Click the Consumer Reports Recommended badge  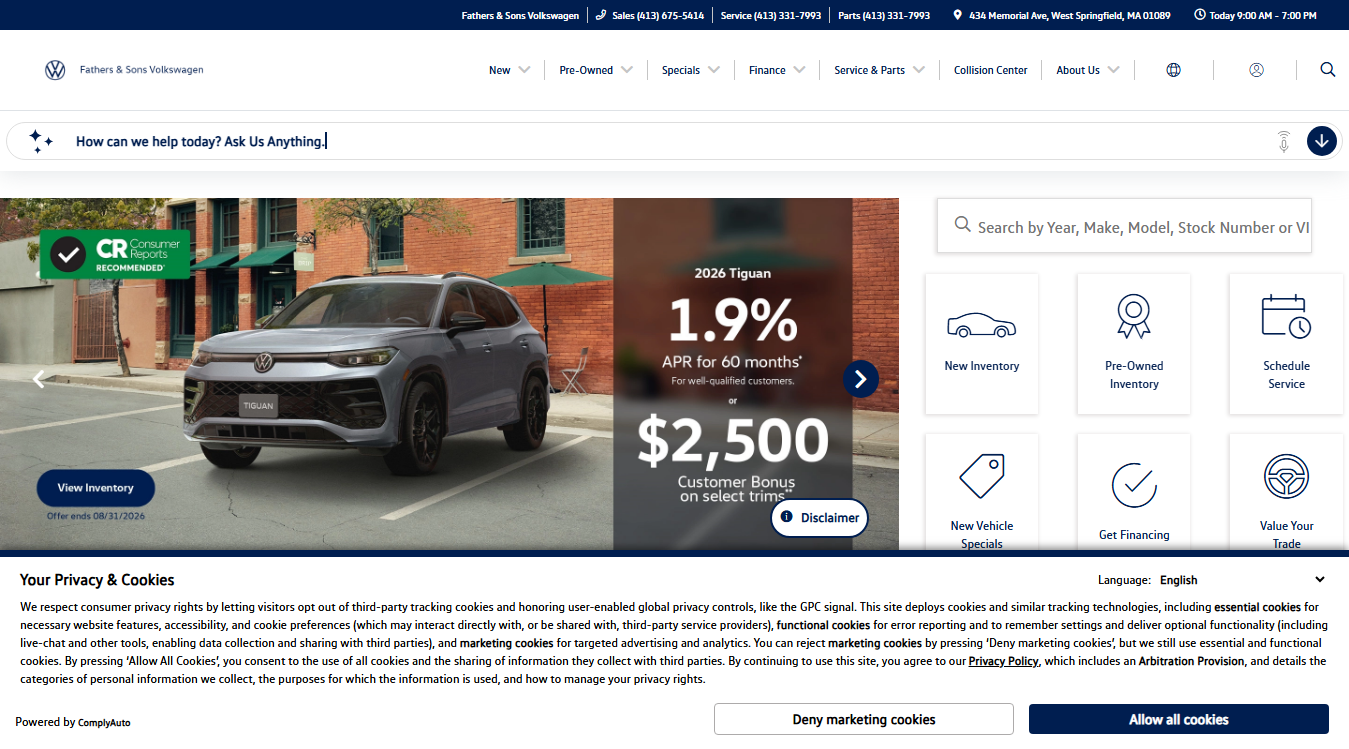coord(115,255)
